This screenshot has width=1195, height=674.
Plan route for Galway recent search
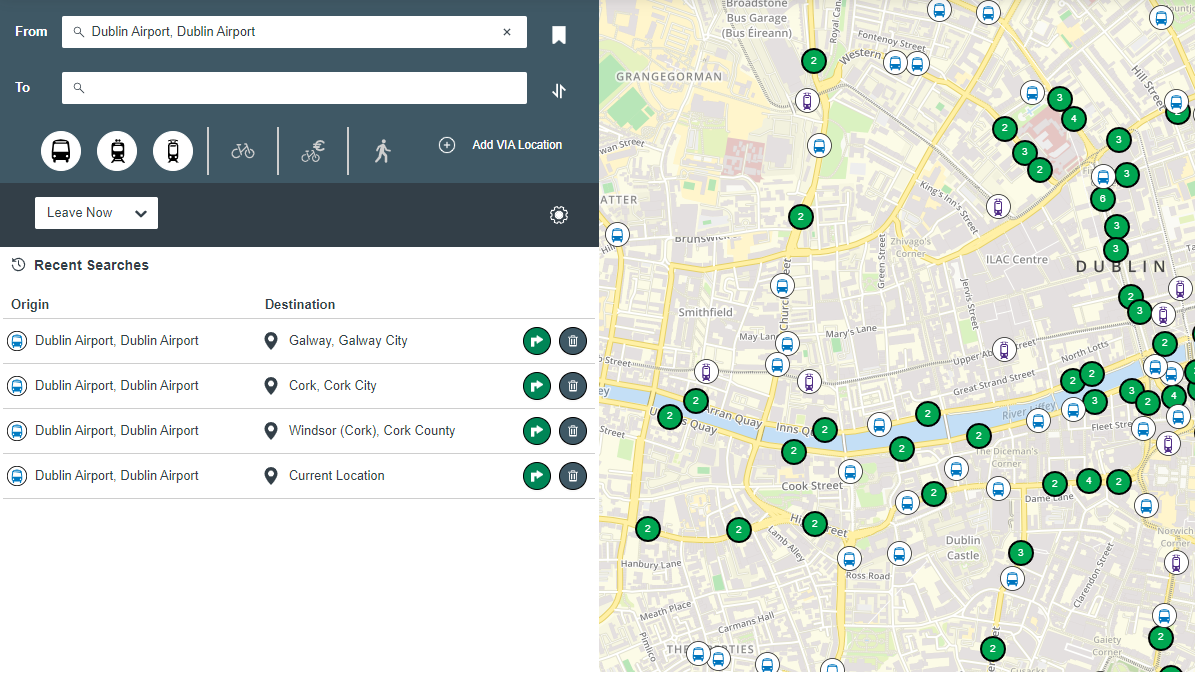coord(537,341)
